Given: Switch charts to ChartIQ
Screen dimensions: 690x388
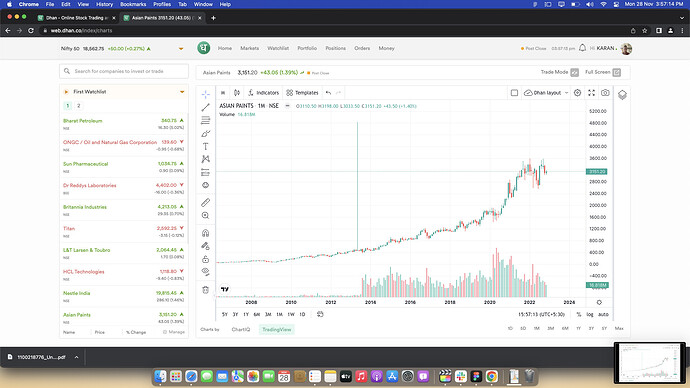Looking at the screenshot, I should (241, 329).
